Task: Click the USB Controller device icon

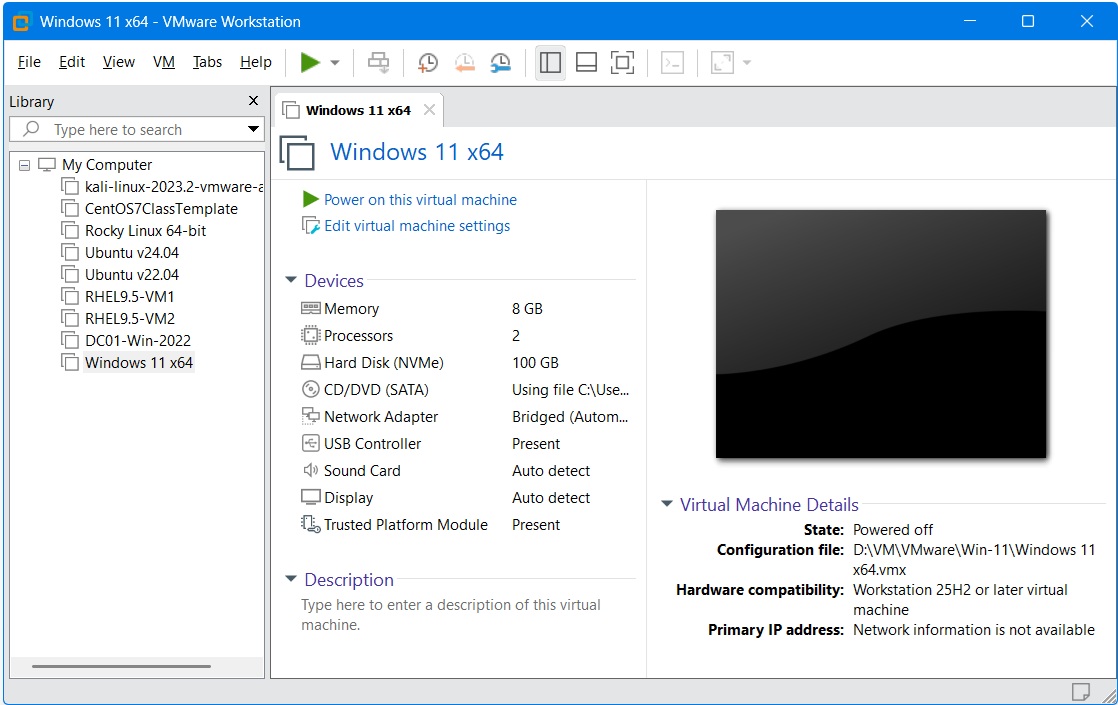Action: click(311, 443)
